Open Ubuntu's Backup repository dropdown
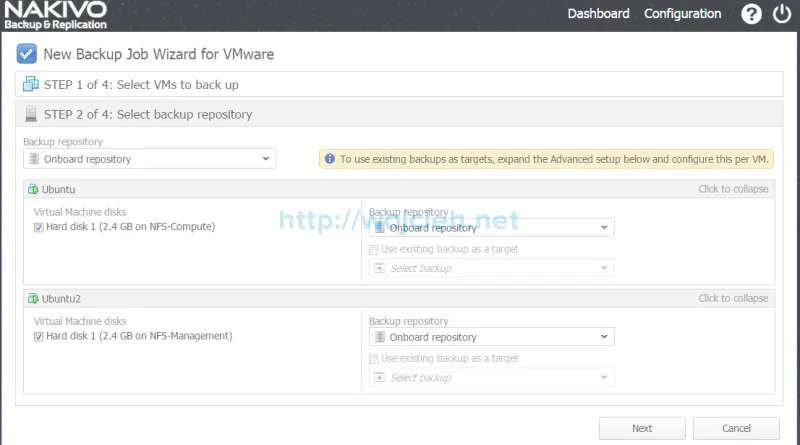The width and height of the screenshot is (800, 445). (x=491, y=228)
